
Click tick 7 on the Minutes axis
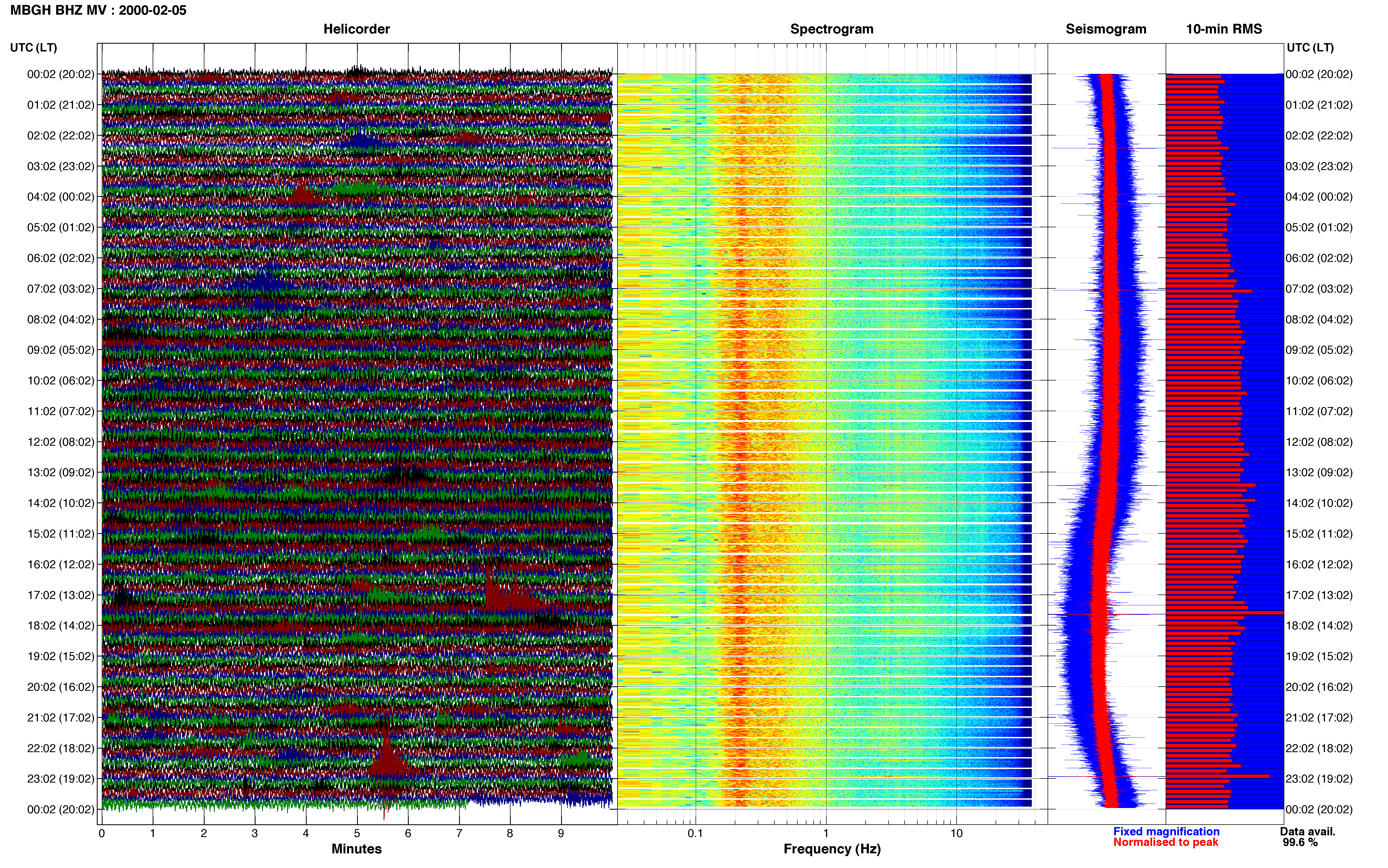459,833
